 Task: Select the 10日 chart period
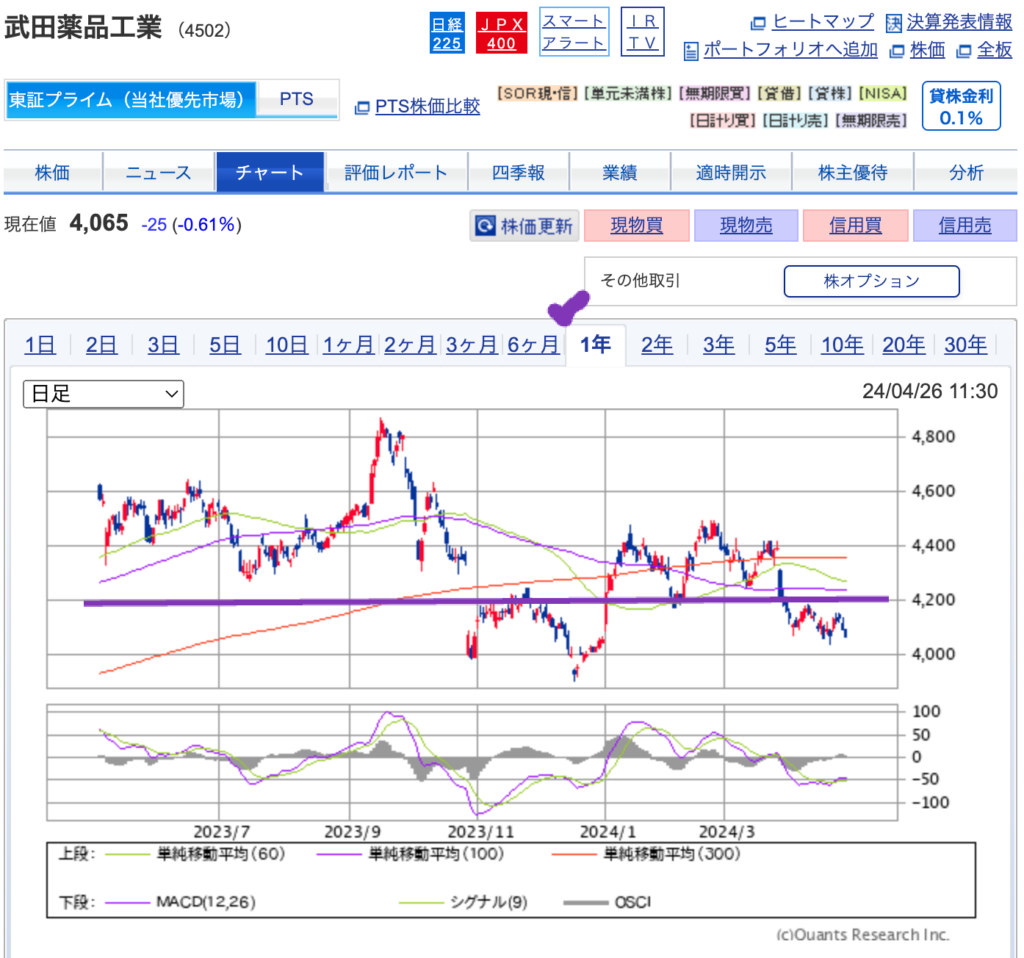287,345
